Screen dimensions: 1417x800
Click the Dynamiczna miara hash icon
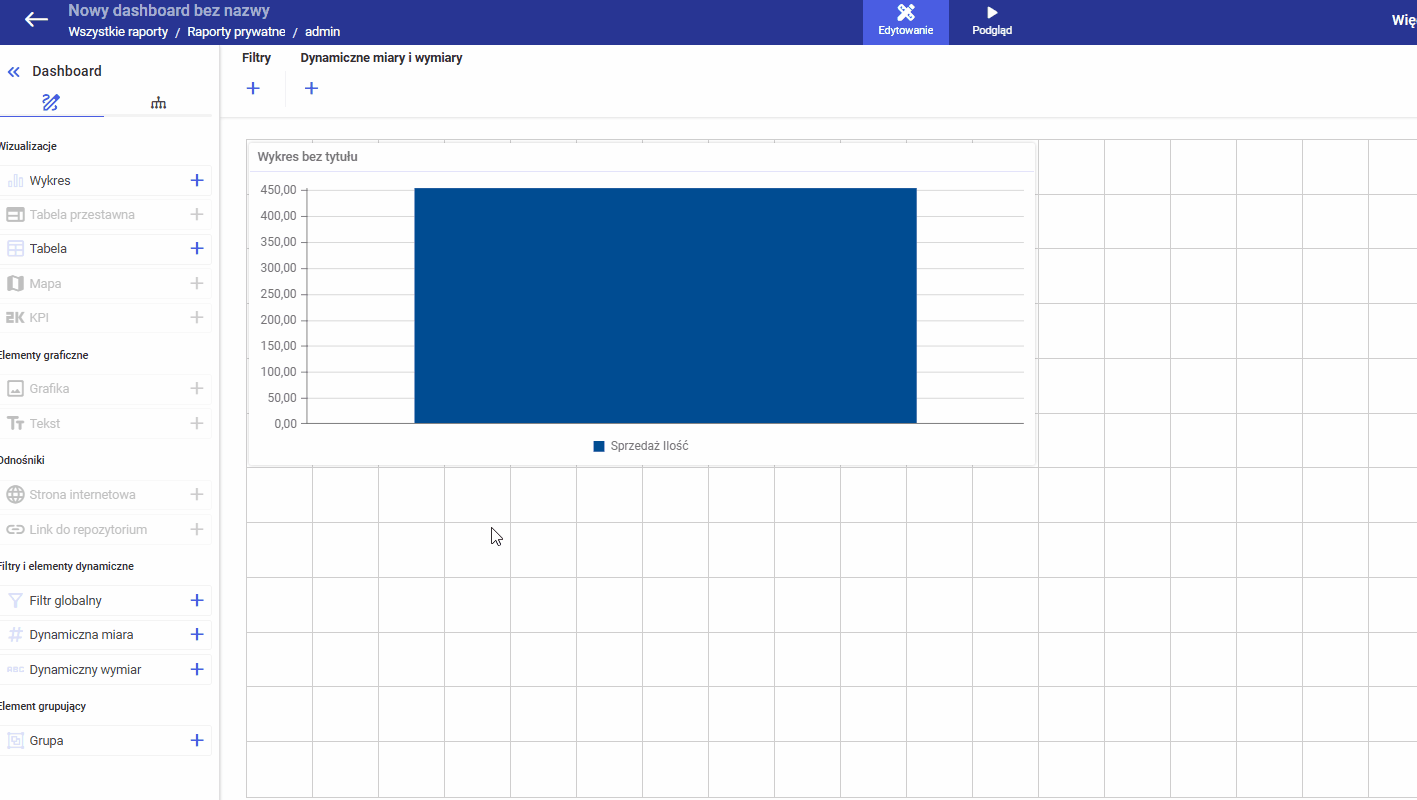pyautogui.click(x=15, y=635)
